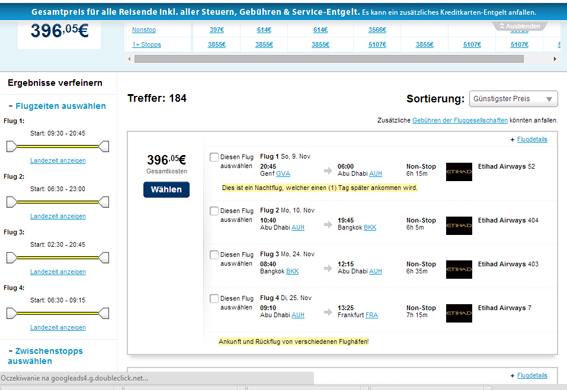Open the Sortierung Günstigster Preis dropdown

tap(513, 99)
